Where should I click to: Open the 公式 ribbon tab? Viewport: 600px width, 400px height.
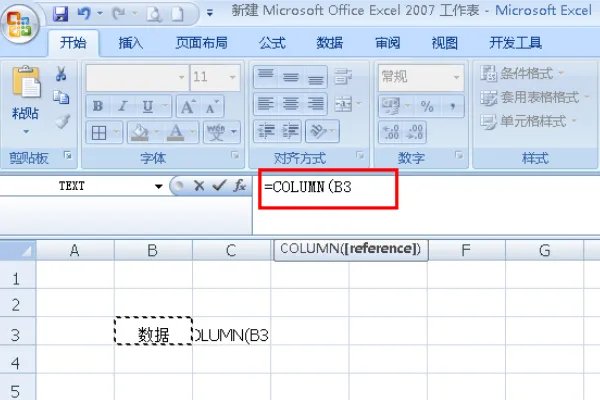point(272,43)
